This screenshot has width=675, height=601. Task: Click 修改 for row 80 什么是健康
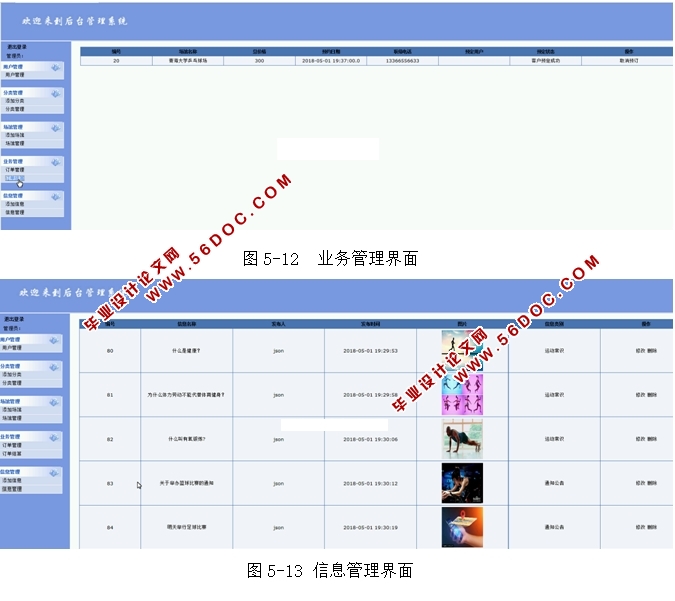(x=641, y=351)
